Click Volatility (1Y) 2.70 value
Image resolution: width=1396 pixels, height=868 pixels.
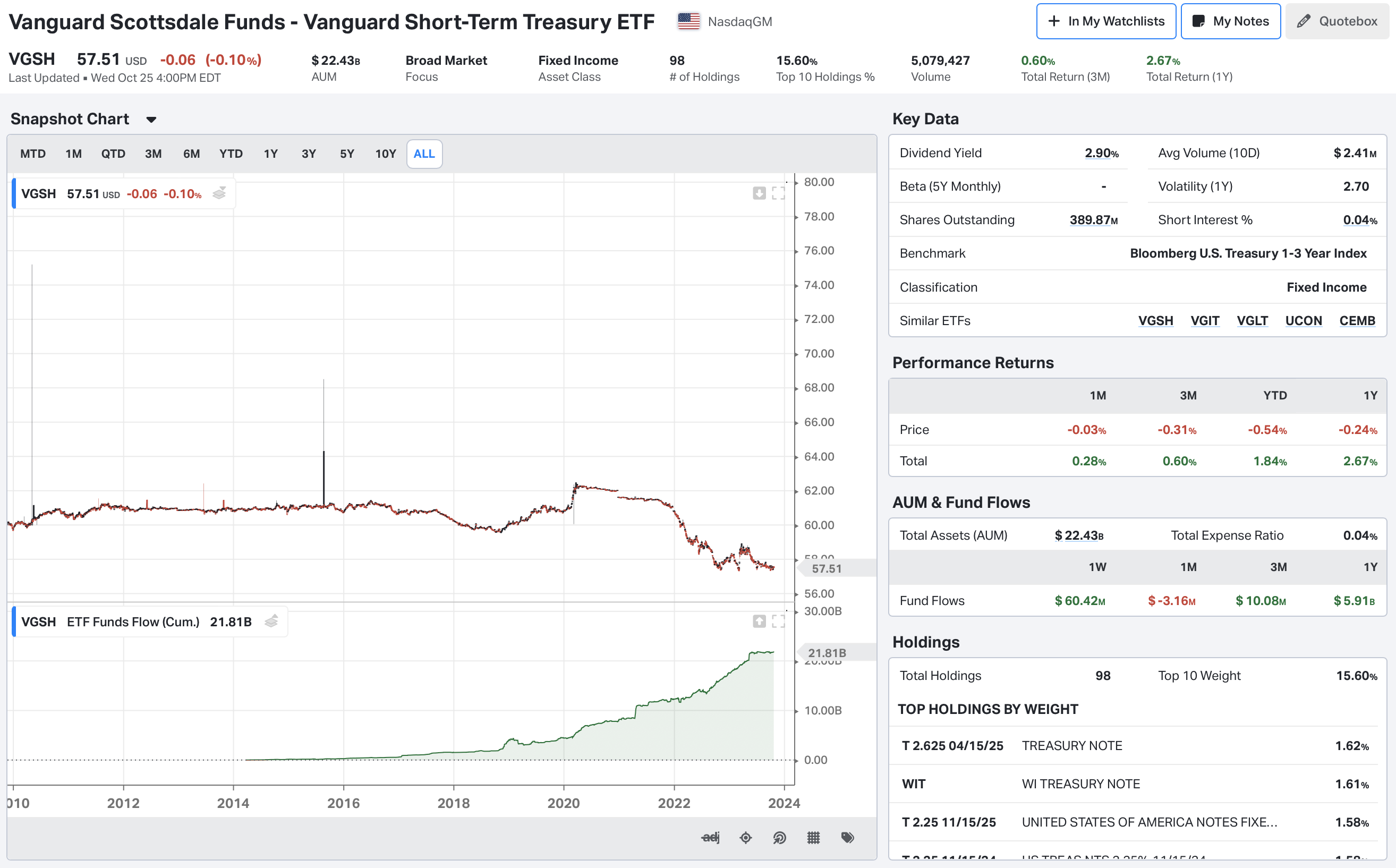(x=1356, y=186)
